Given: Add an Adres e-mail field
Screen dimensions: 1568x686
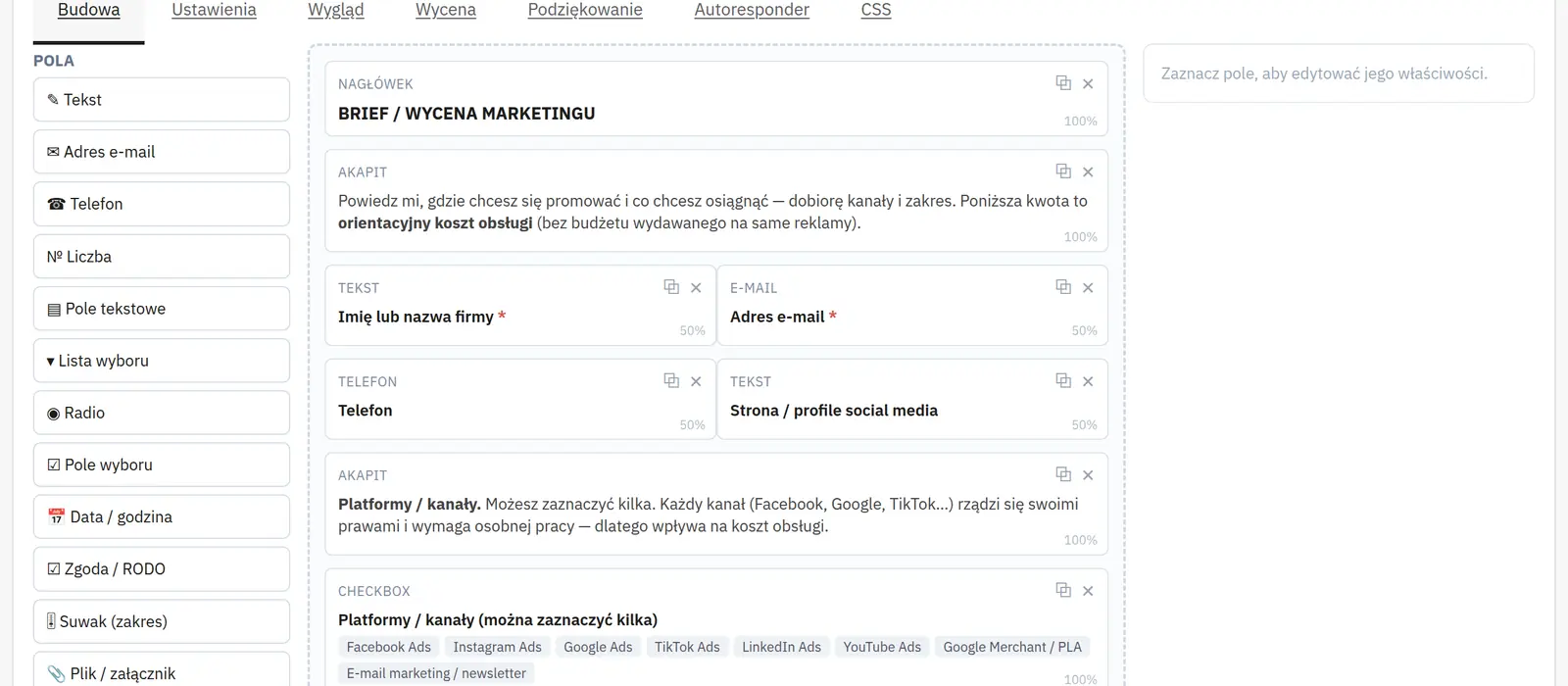Looking at the screenshot, I should point(162,152).
